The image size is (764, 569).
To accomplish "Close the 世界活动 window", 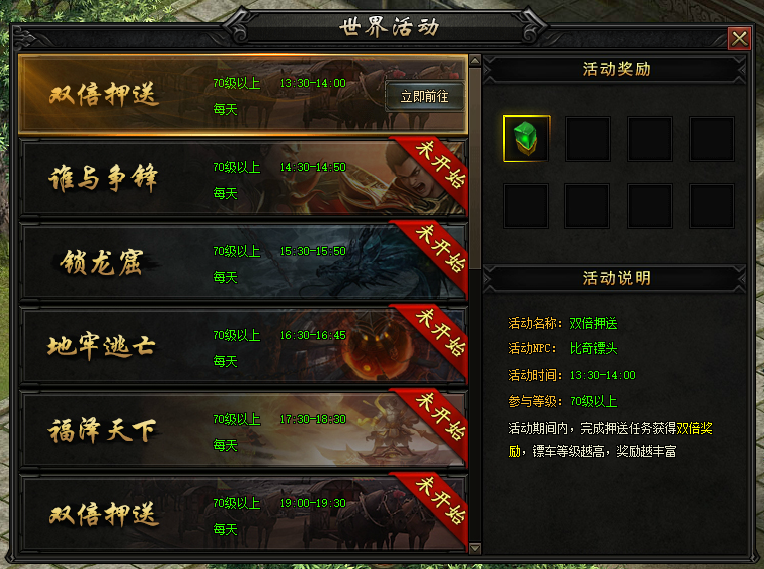I will [x=739, y=38].
